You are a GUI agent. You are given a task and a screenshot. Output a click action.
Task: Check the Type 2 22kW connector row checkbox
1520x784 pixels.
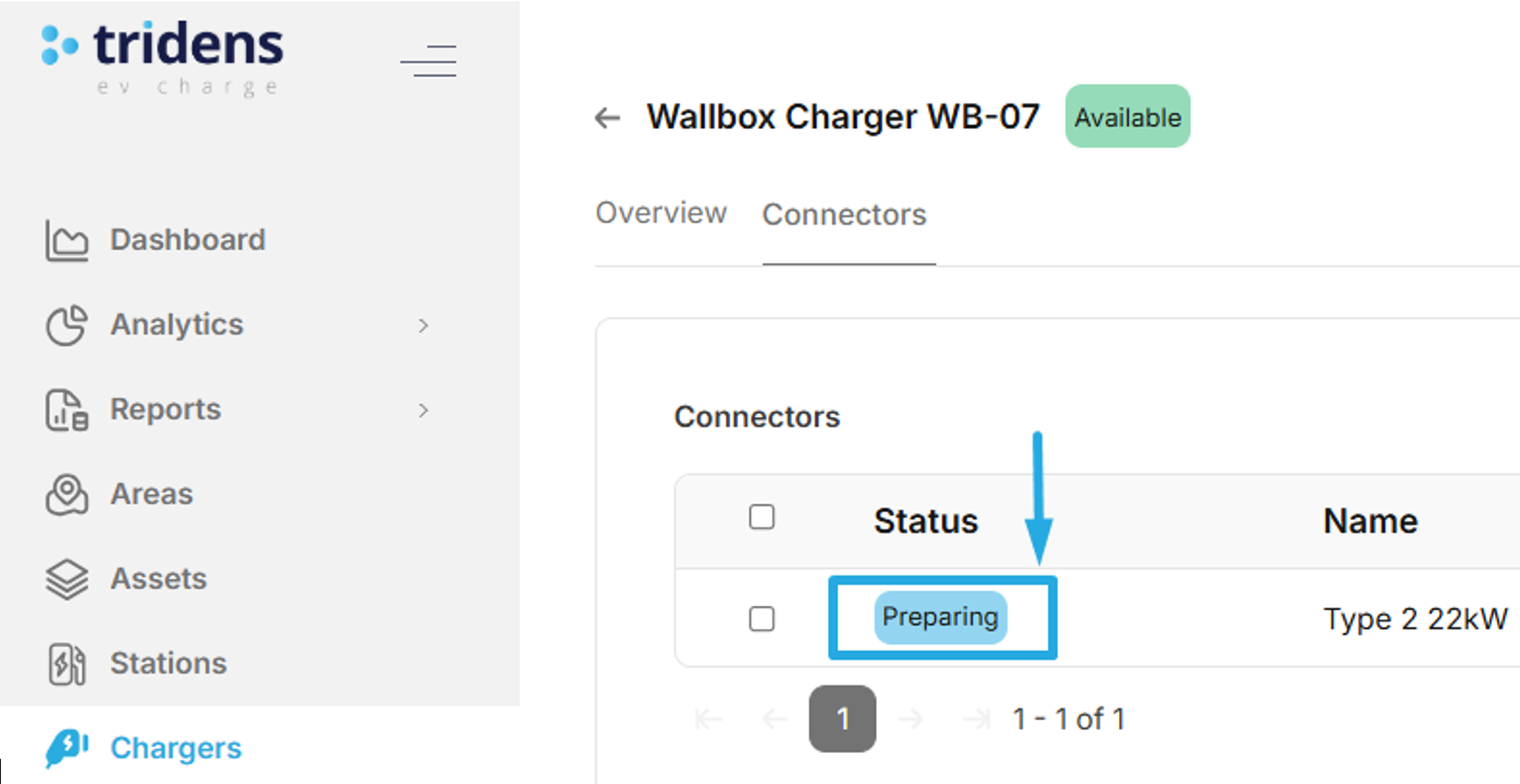pyautogui.click(x=762, y=619)
